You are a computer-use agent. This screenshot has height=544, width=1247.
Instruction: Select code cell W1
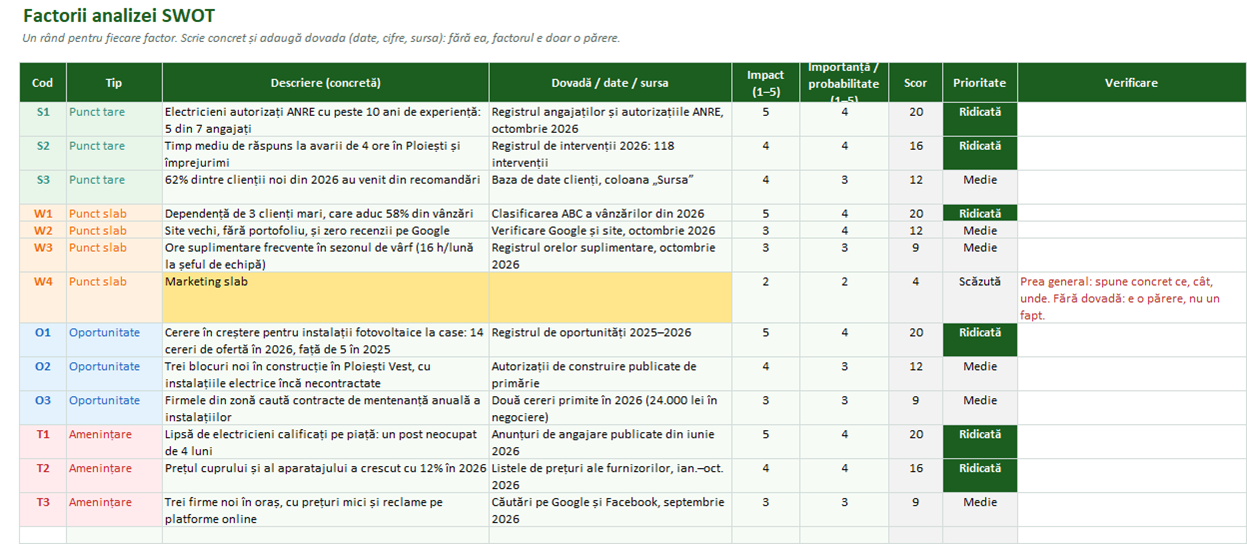pos(43,213)
